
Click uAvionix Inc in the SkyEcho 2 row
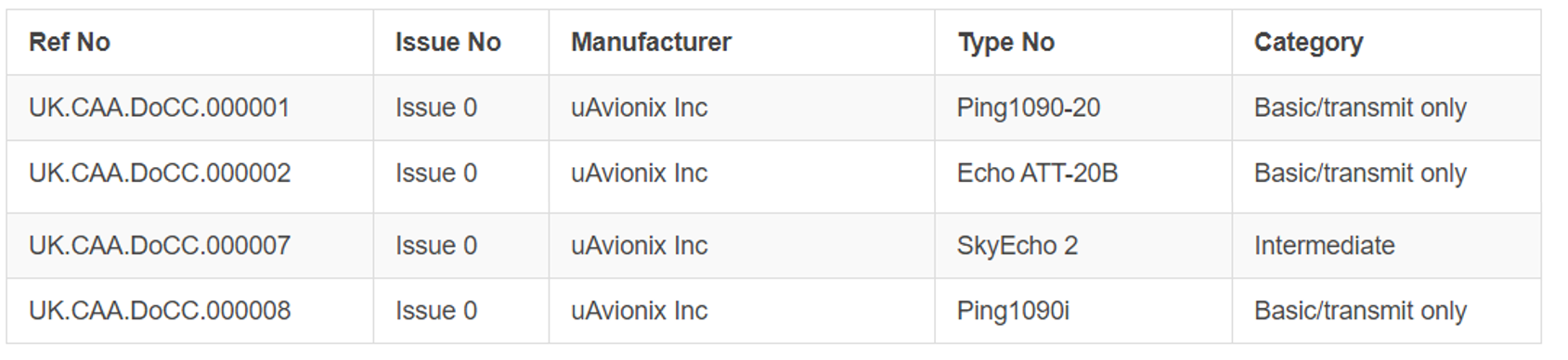(639, 246)
